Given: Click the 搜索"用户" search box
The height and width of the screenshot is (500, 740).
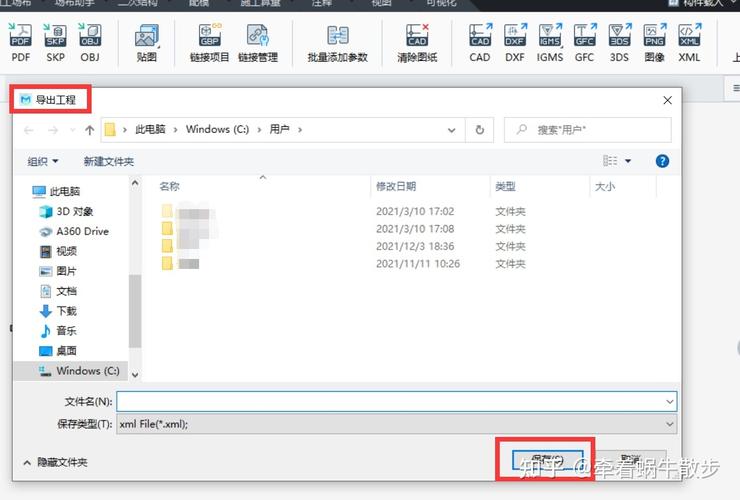Looking at the screenshot, I should (x=588, y=129).
